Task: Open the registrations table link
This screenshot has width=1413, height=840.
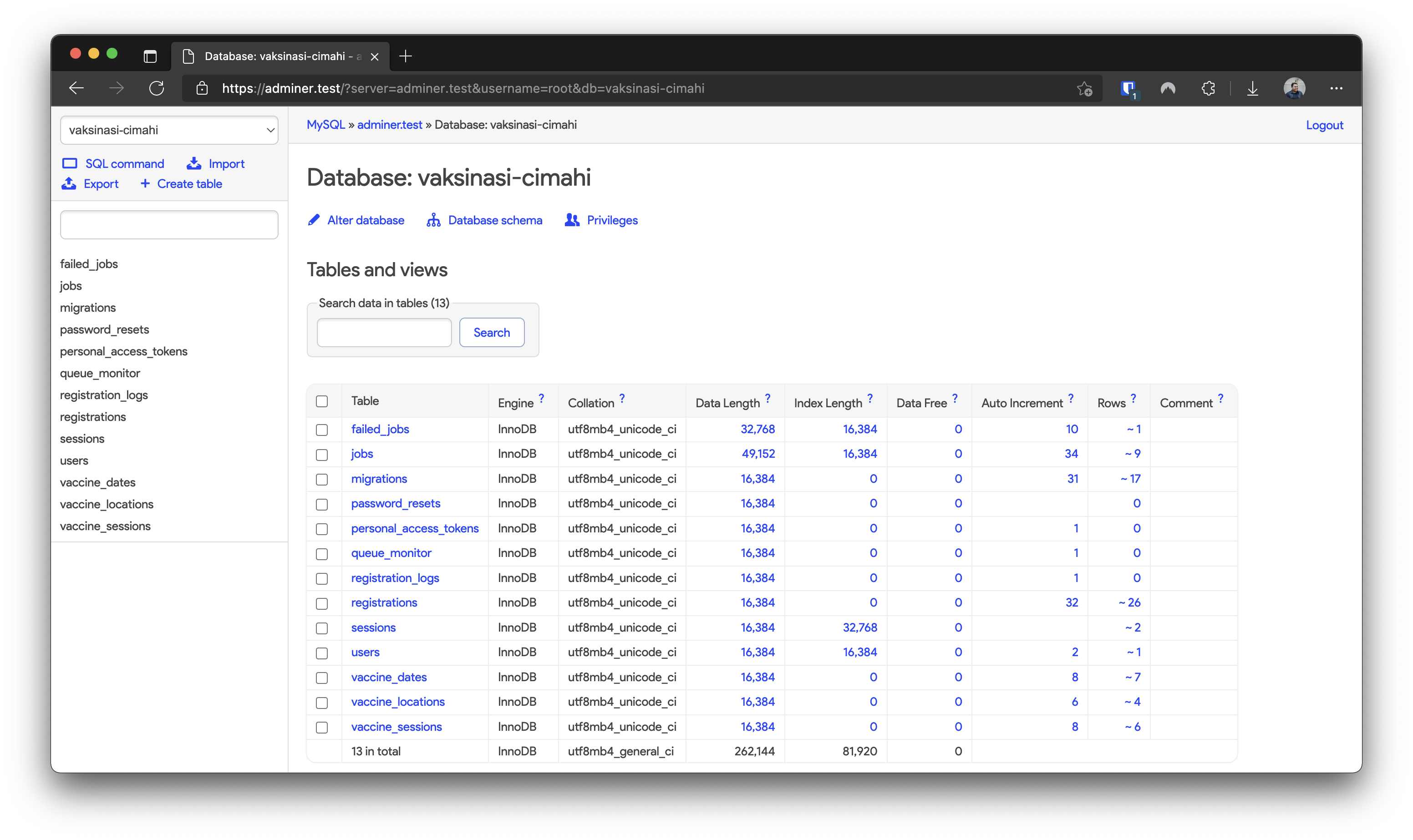Action: click(x=384, y=602)
